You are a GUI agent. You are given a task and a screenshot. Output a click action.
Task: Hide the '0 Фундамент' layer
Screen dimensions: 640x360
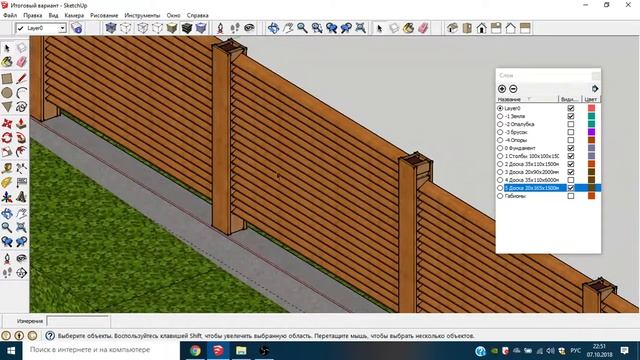point(571,148)
